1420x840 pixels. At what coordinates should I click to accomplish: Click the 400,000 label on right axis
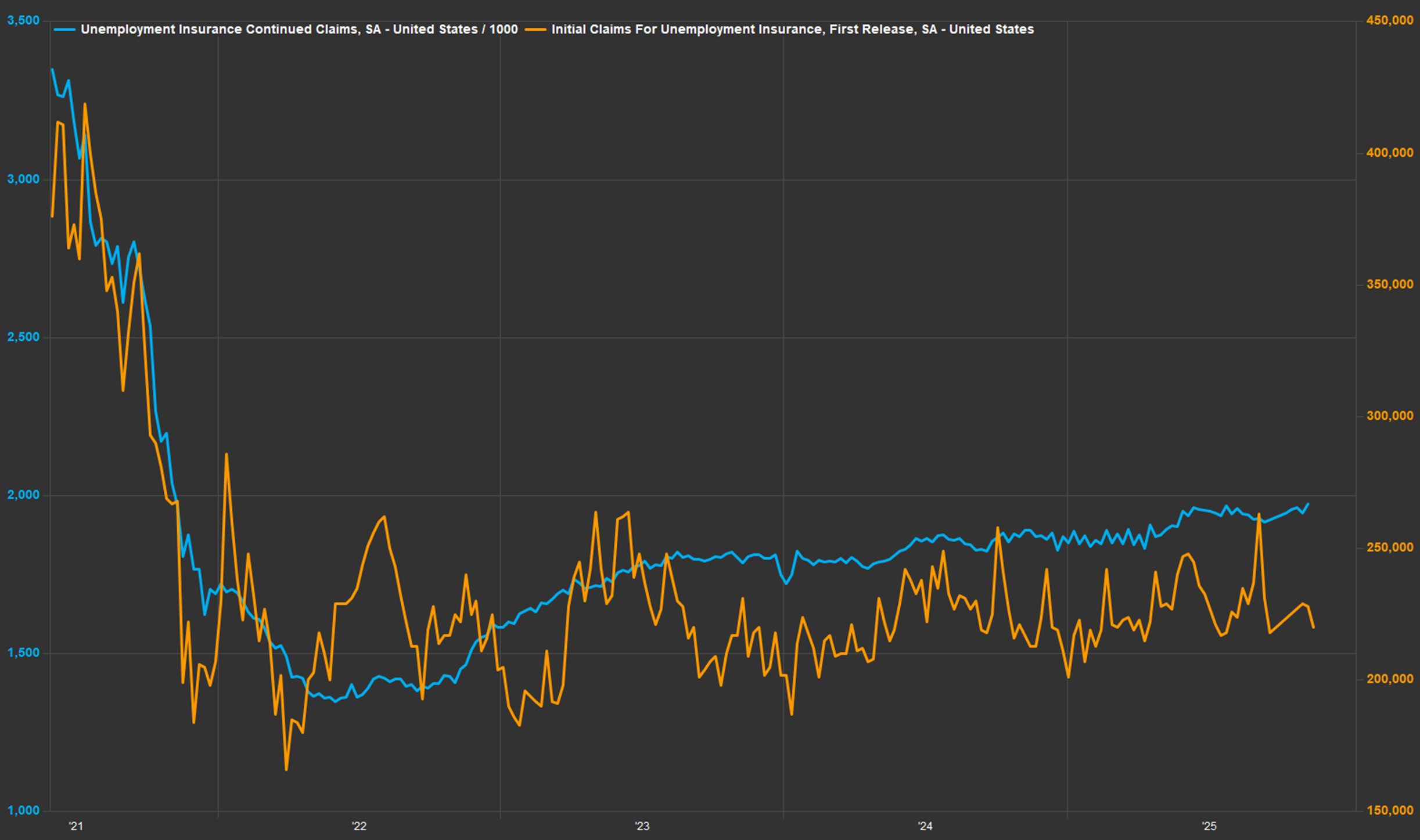pyautogui.click(x=1390, y=153)
